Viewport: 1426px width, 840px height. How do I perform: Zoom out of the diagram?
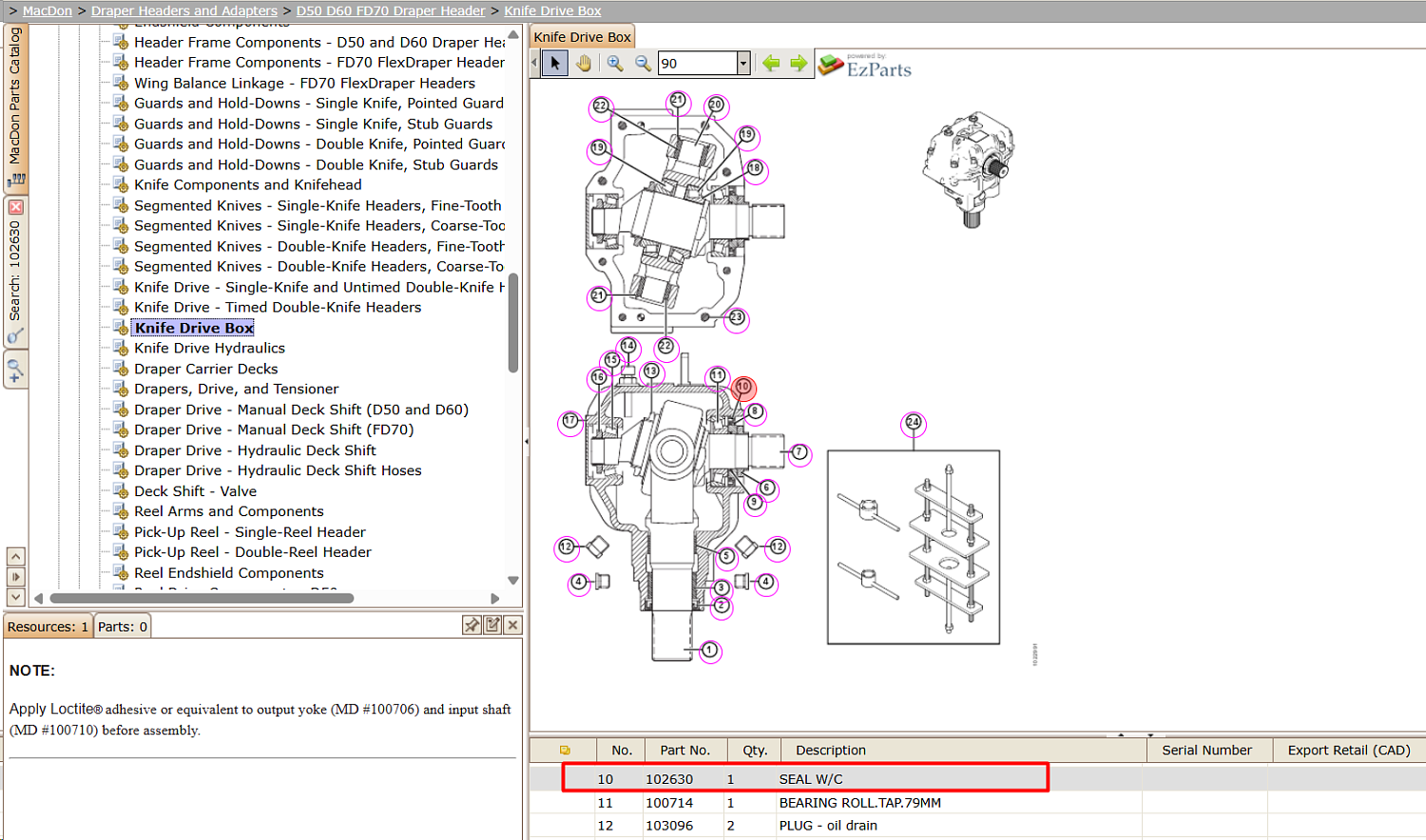coord(644,64)
